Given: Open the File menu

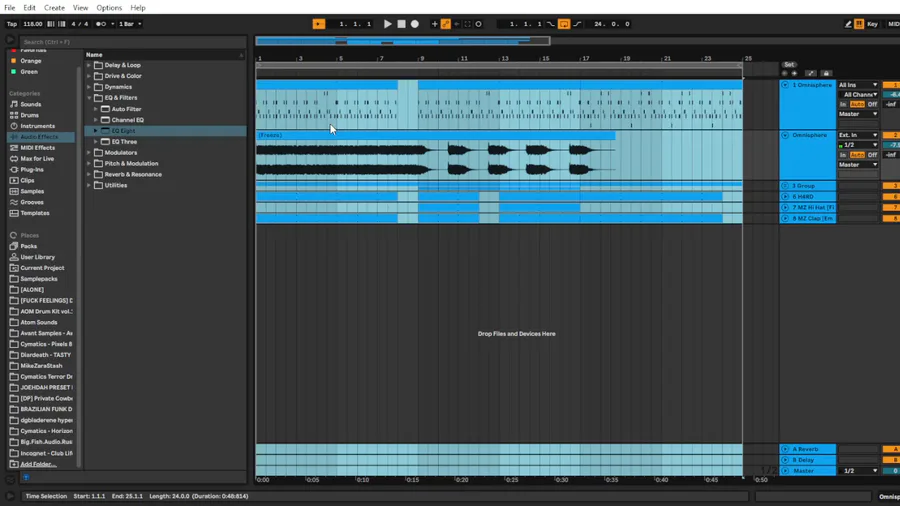Looking at the screenshot, I should point(10,8).
